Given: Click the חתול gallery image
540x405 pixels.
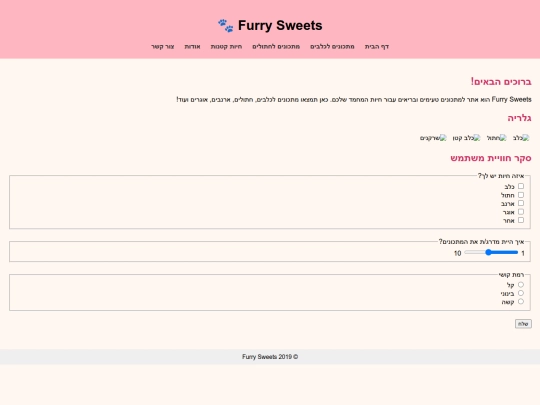Looking at the screenshot, I should point(496,138).
